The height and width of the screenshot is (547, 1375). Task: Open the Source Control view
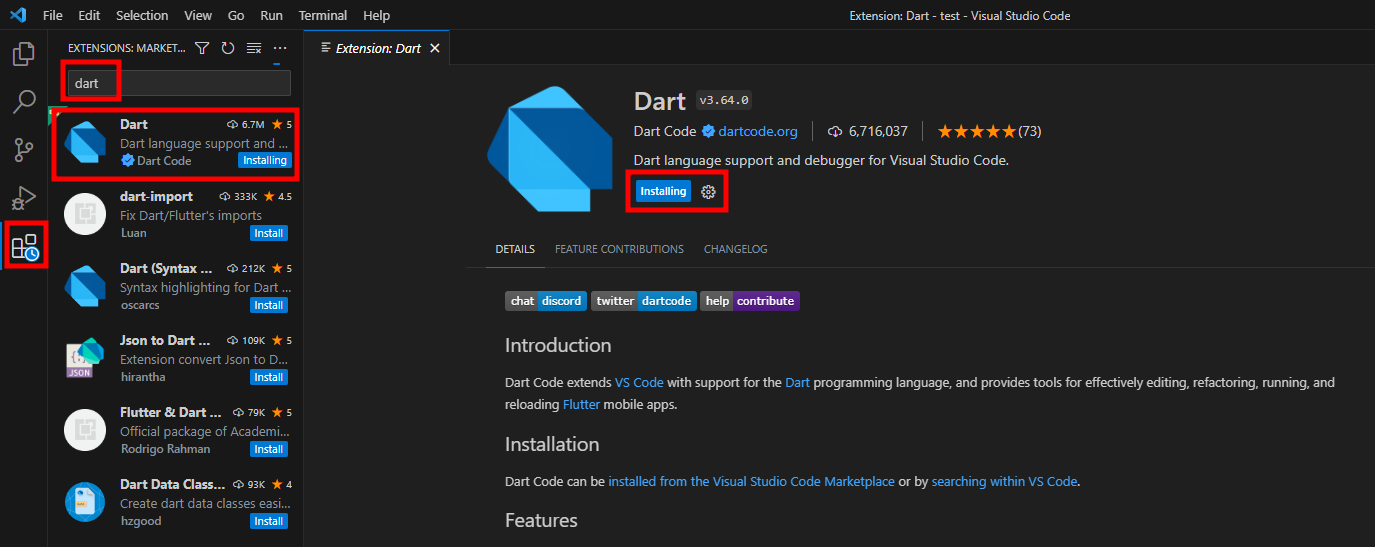pyautogui.click(x=24, y=150)
